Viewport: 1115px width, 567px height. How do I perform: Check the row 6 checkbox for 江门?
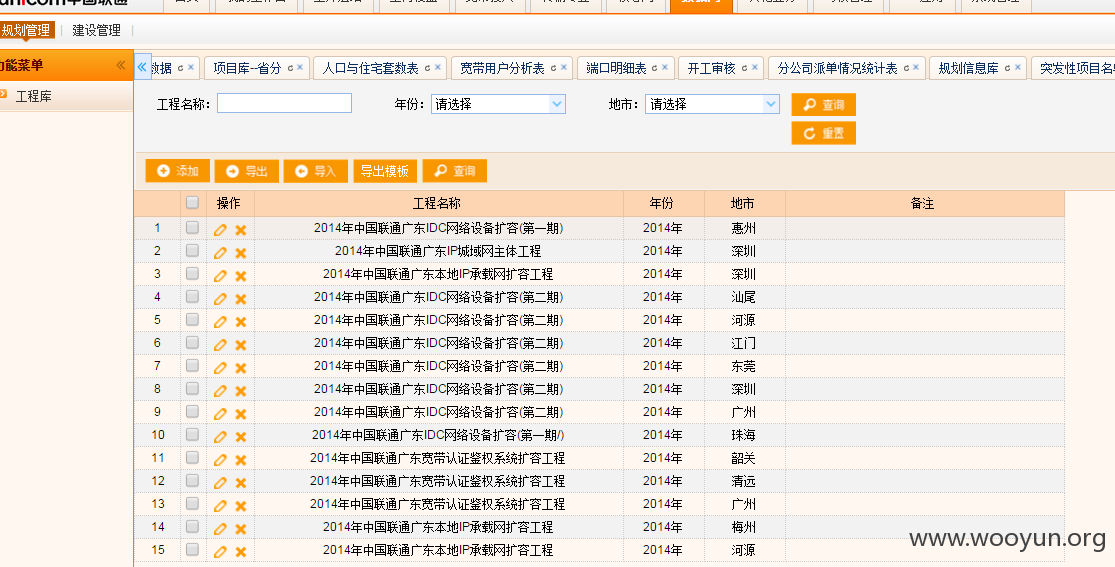coord(192,342)
